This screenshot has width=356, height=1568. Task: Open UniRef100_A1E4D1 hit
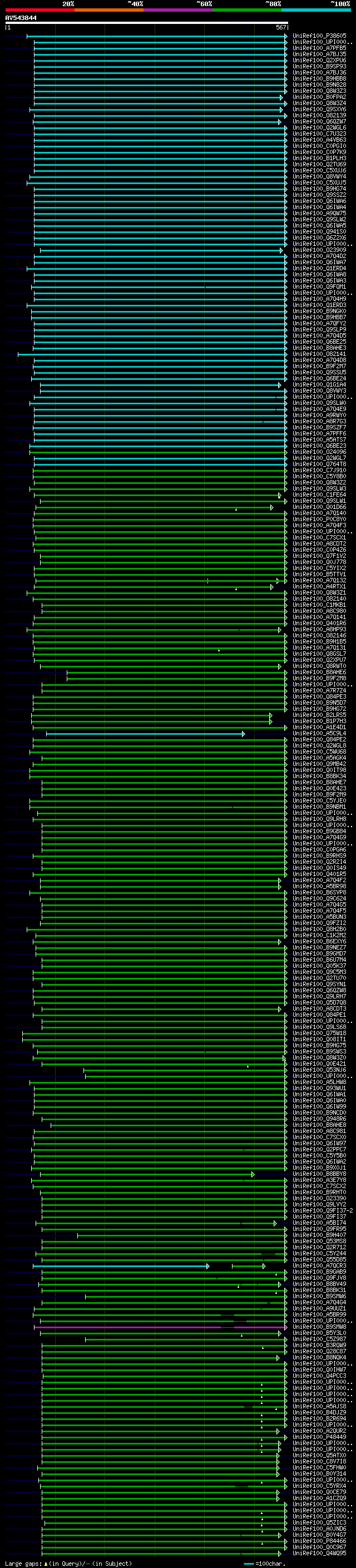[x=319, y=728]
